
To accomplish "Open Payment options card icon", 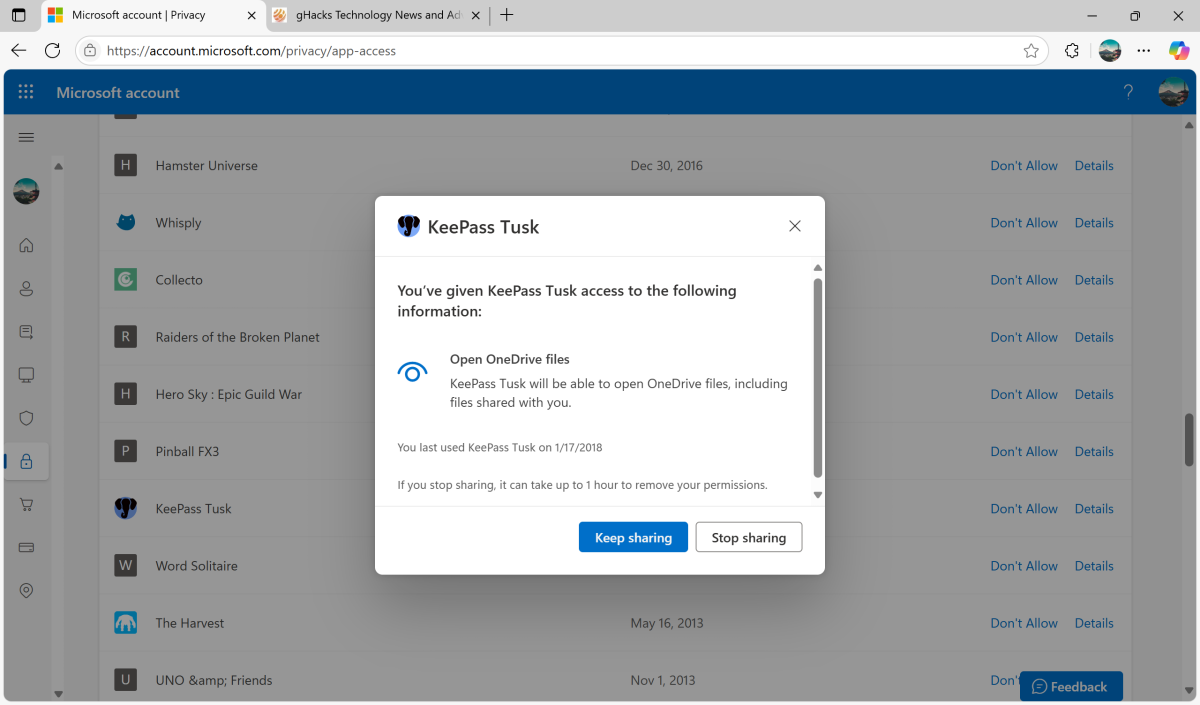I will [x=26, y=547].
